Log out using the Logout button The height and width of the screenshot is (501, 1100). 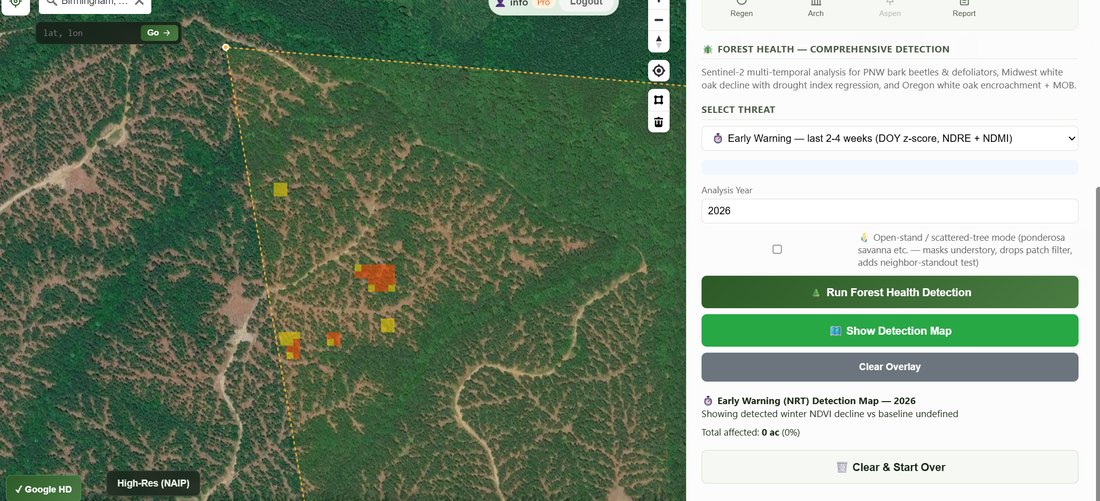click(x=586, y=3)
